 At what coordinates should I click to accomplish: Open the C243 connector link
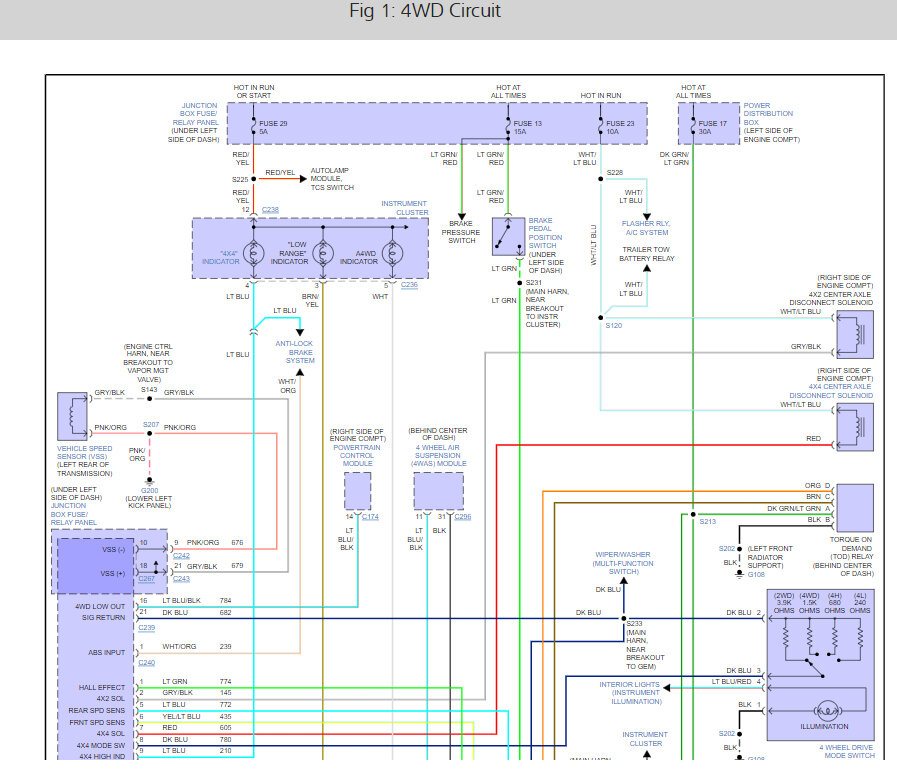181,579
